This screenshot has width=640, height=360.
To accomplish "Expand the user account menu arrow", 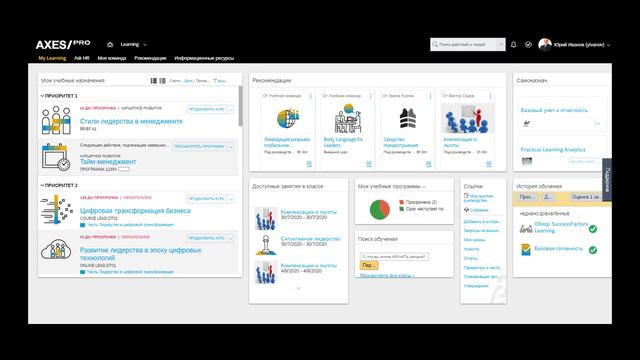I will 608,45.
